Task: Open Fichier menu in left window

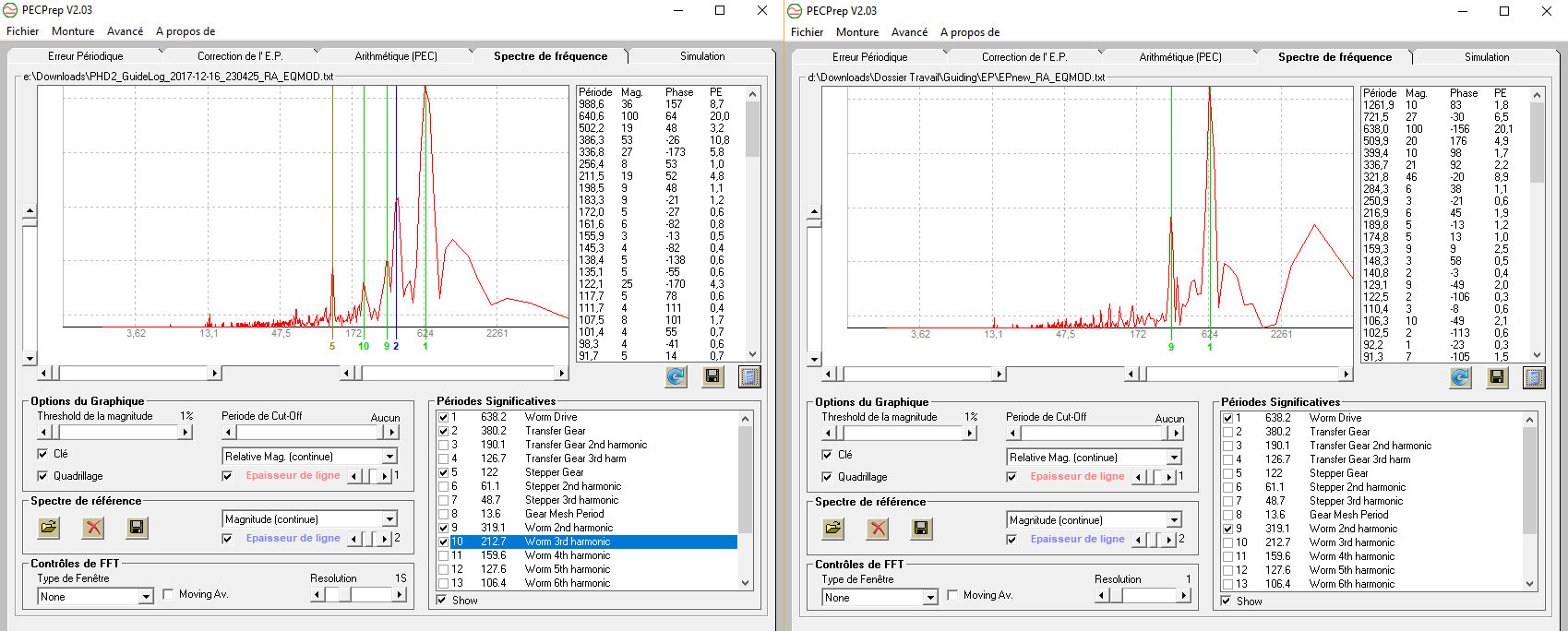Action: [x=23, y=31]
